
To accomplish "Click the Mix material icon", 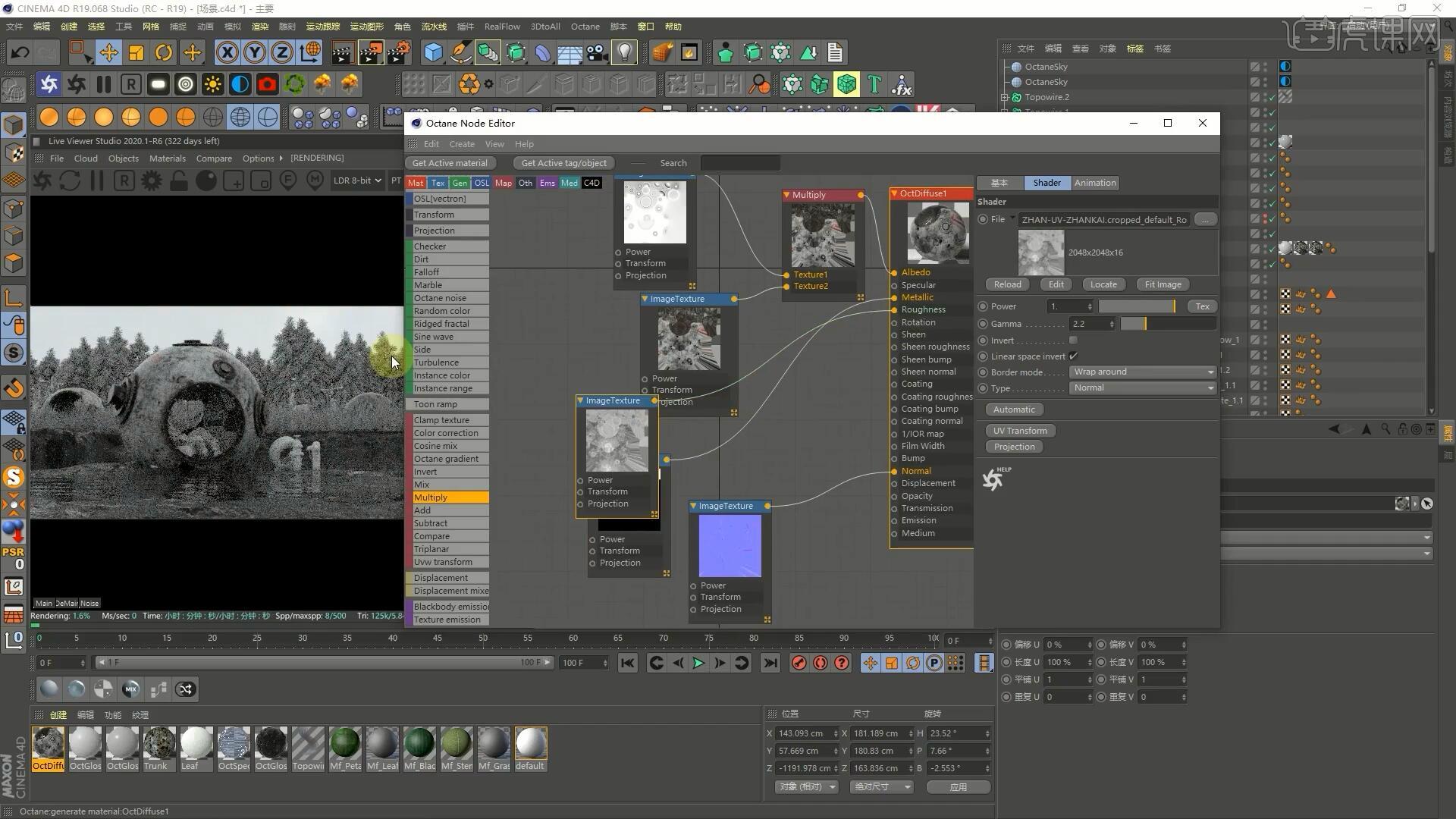I will point(131,689).
